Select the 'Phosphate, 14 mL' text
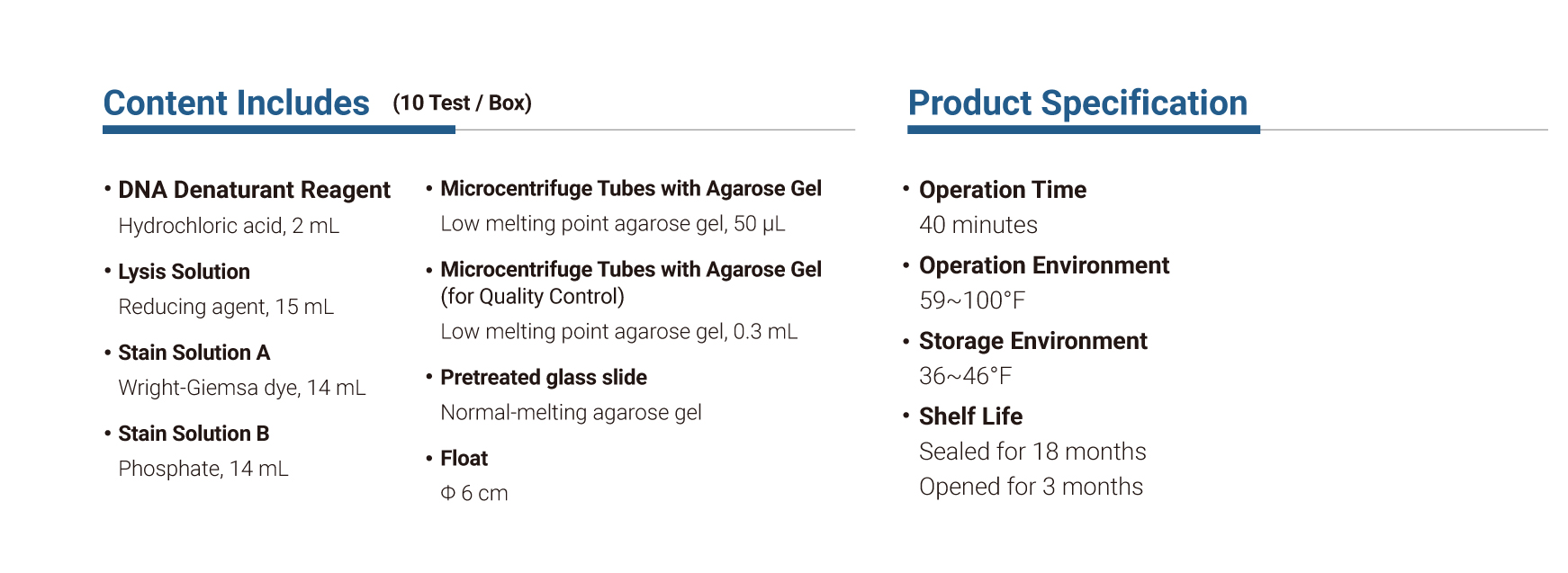The image size is (1568, 573). pos(203,469)
